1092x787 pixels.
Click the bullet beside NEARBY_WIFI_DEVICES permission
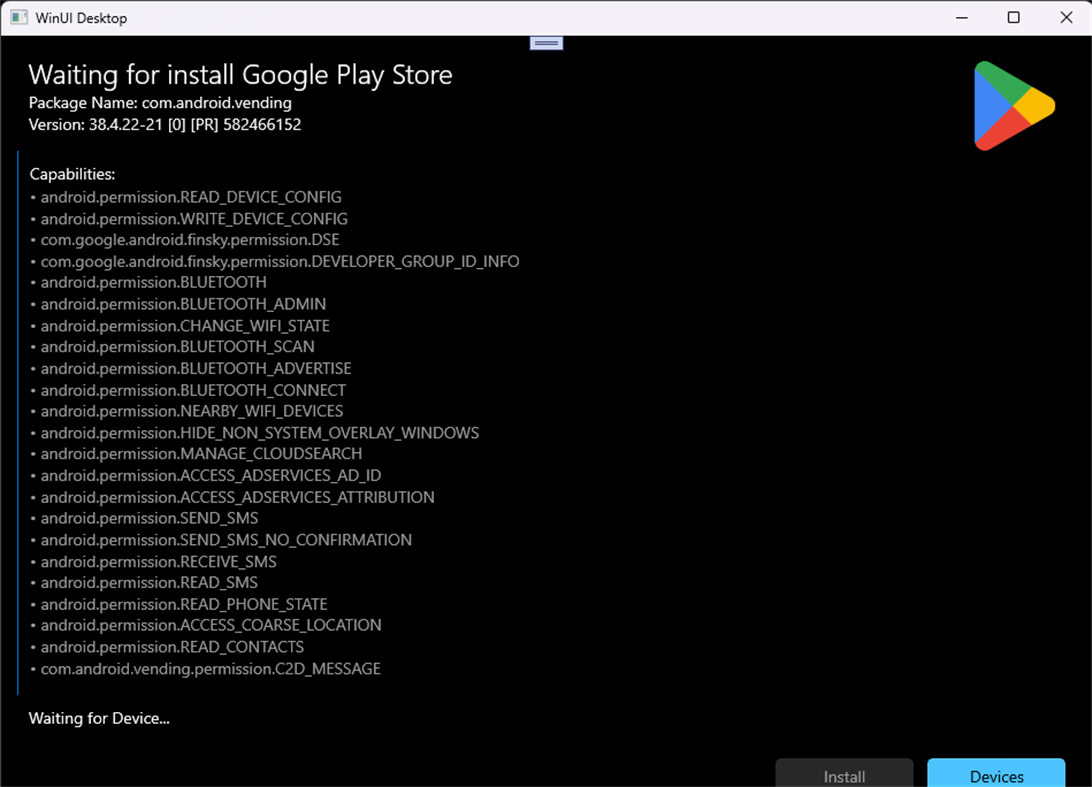tap(31, 411)
